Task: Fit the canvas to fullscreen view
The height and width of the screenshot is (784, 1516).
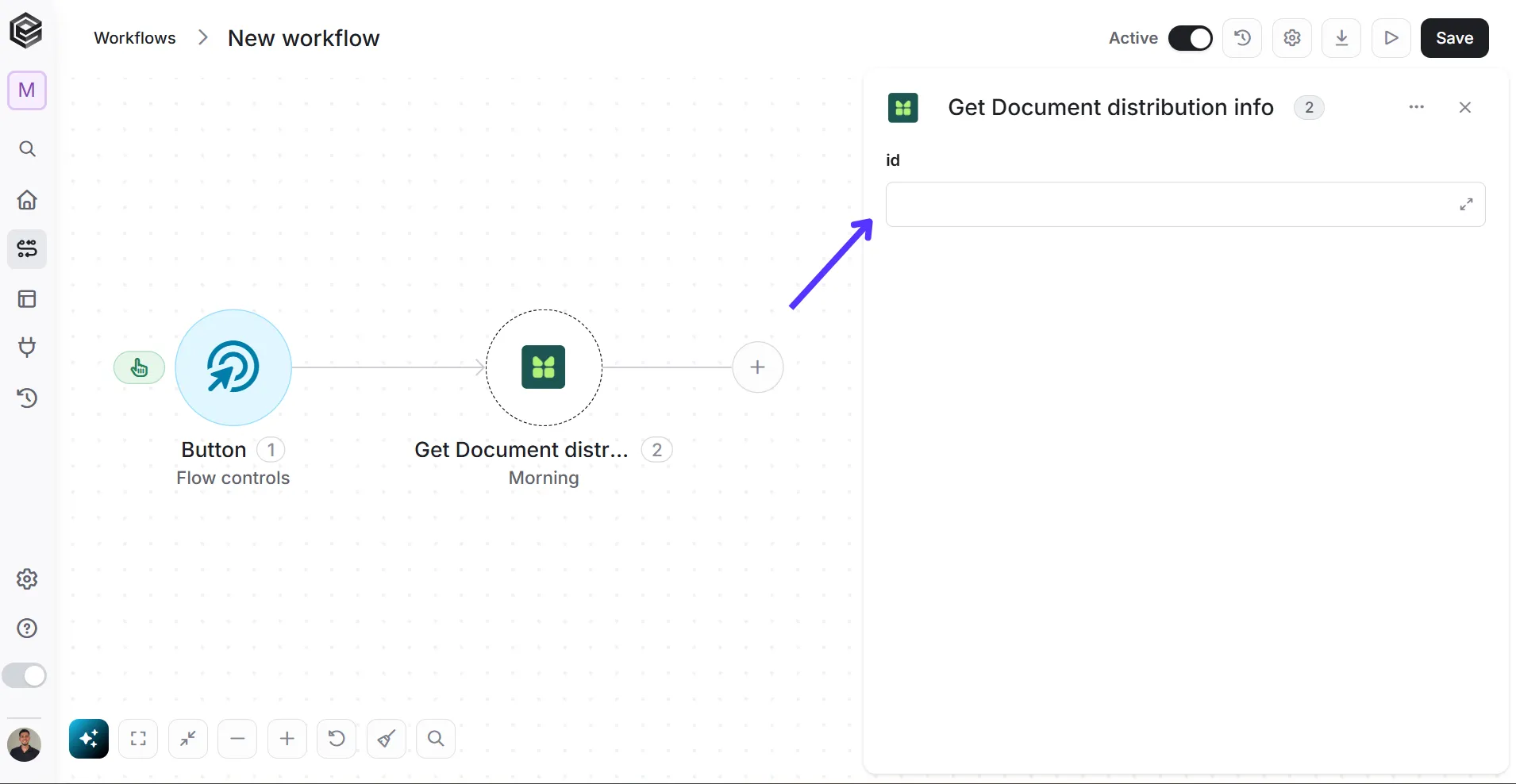Action: click(138, 739)
